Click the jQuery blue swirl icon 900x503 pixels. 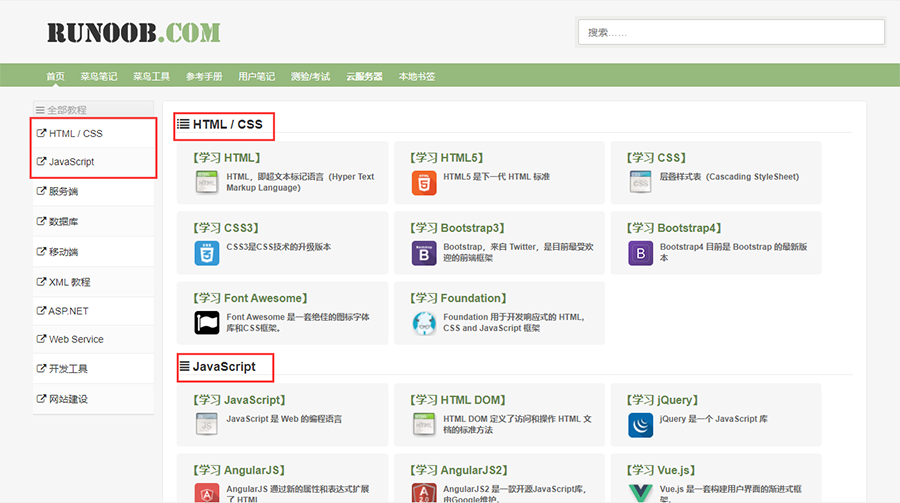[x=641, y=425]
